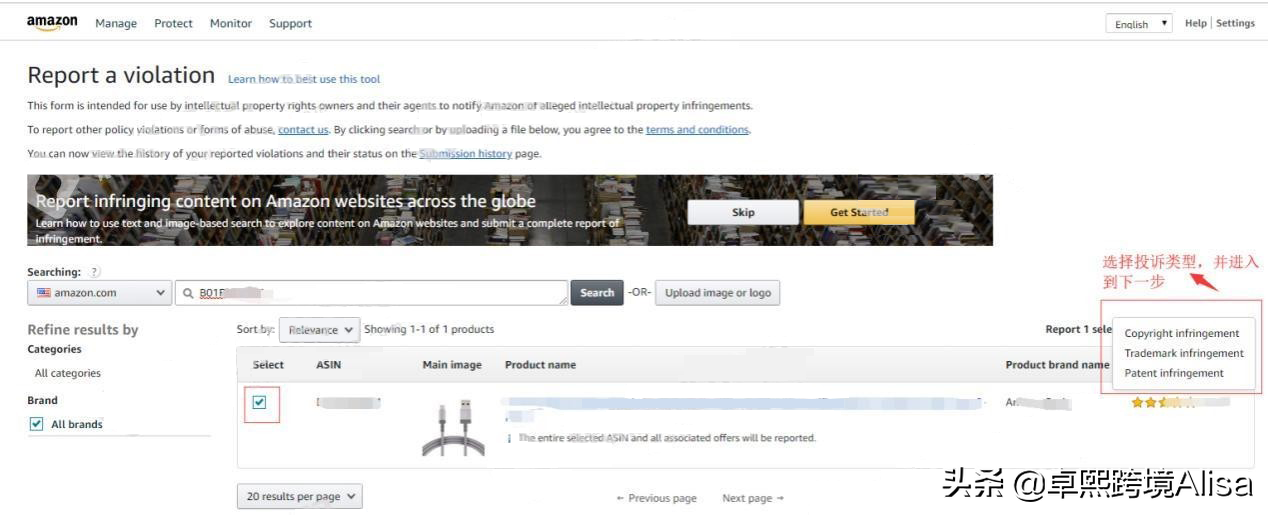Open the Support menu

[x=290, y=23]
